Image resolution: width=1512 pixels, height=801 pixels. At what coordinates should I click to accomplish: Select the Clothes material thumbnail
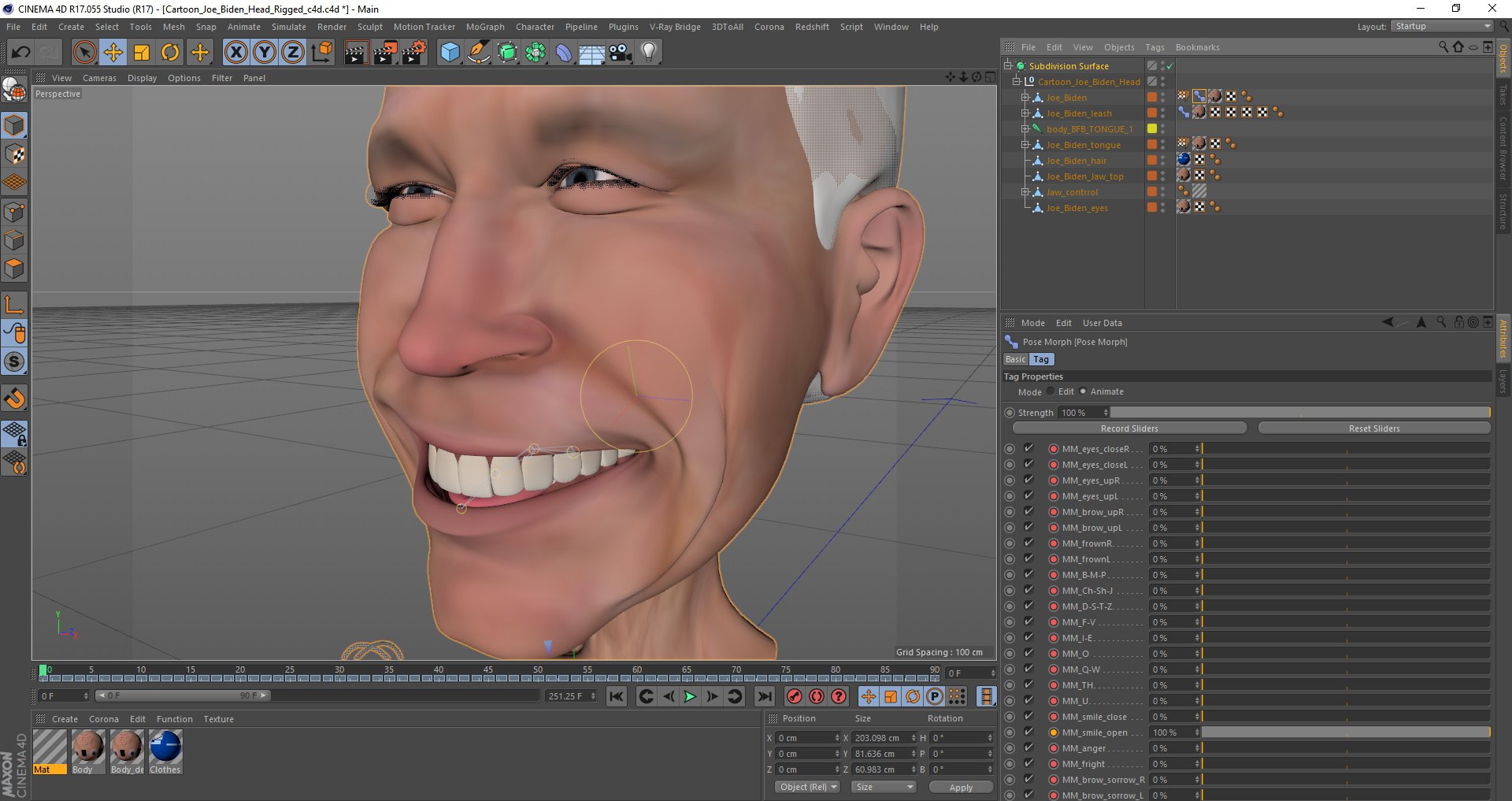click(165, 751)
